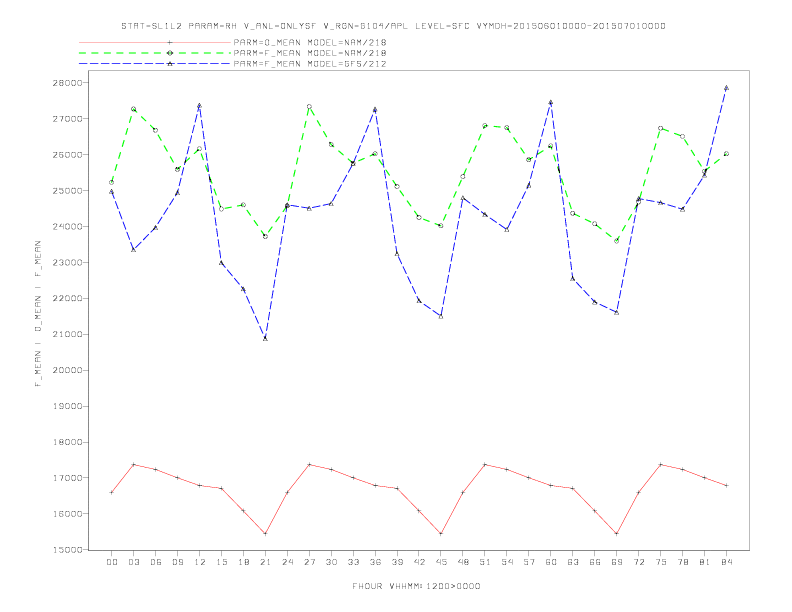Click x-axis tick label 06
This screenshot has width=792, height=612.
click(x=156, y=562)
